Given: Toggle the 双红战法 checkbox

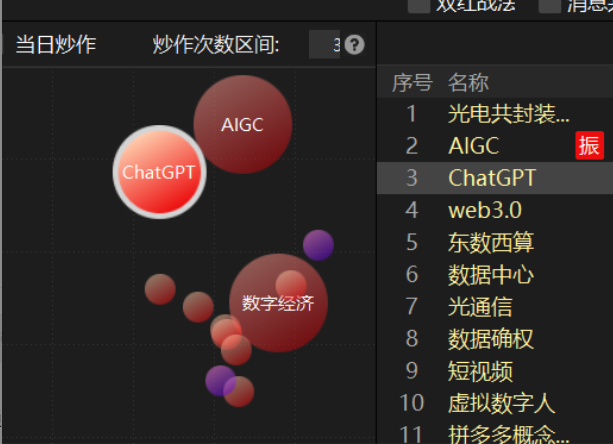Looking at the screenshot, I should point(419,5).
